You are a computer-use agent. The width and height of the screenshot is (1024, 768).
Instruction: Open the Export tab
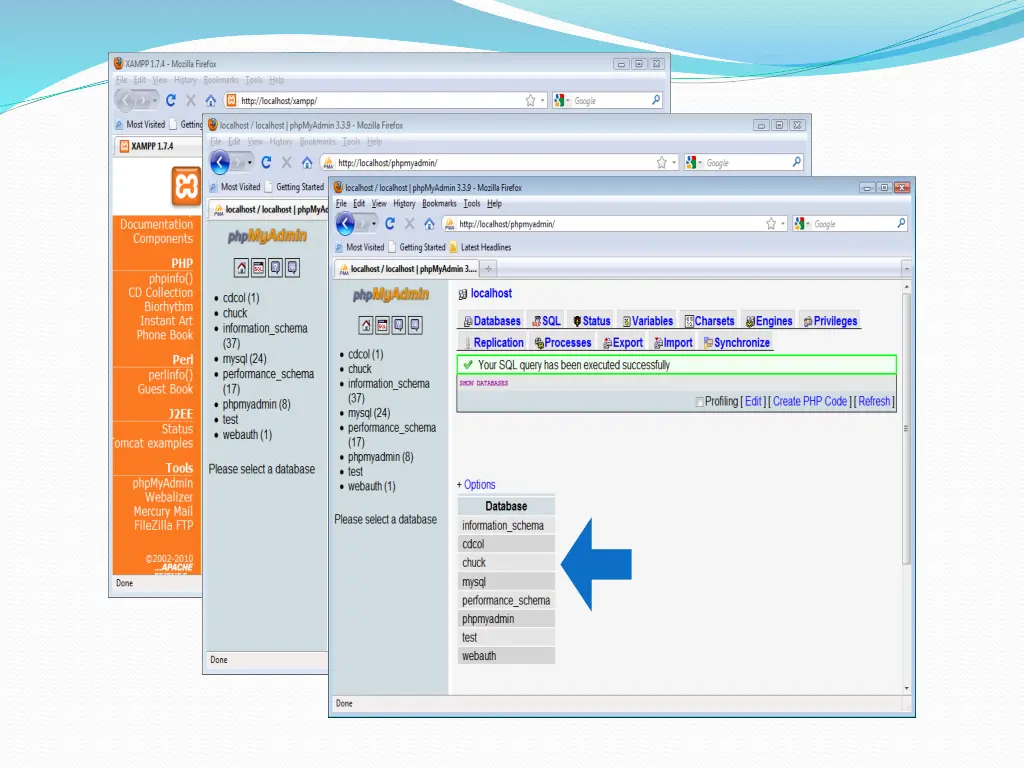(623, 342)
